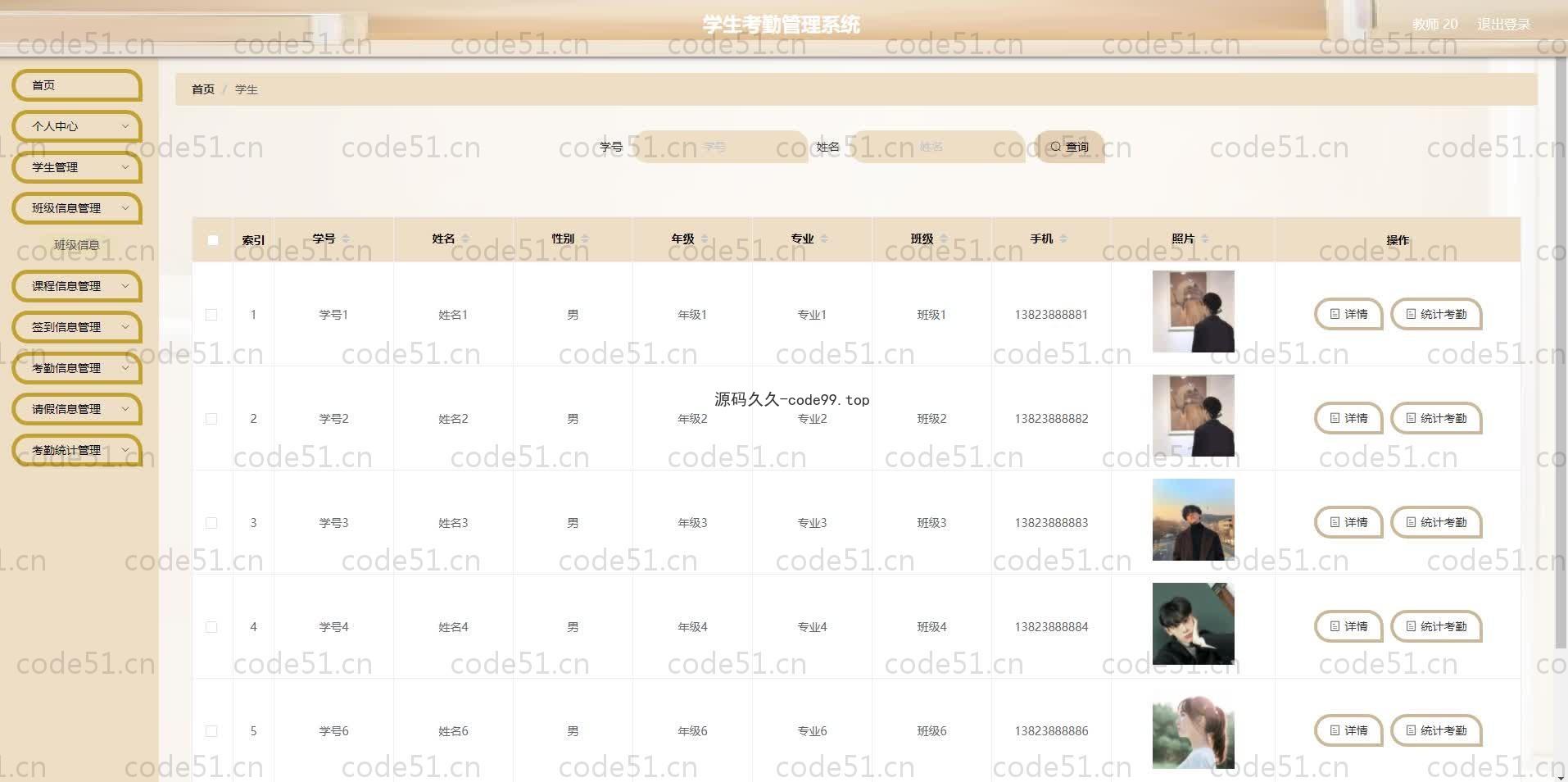The height and width of the screenshot is (782, 1568).
Task: Click cell 年级2
Action: pyautogui.click(x=692, y=419)
